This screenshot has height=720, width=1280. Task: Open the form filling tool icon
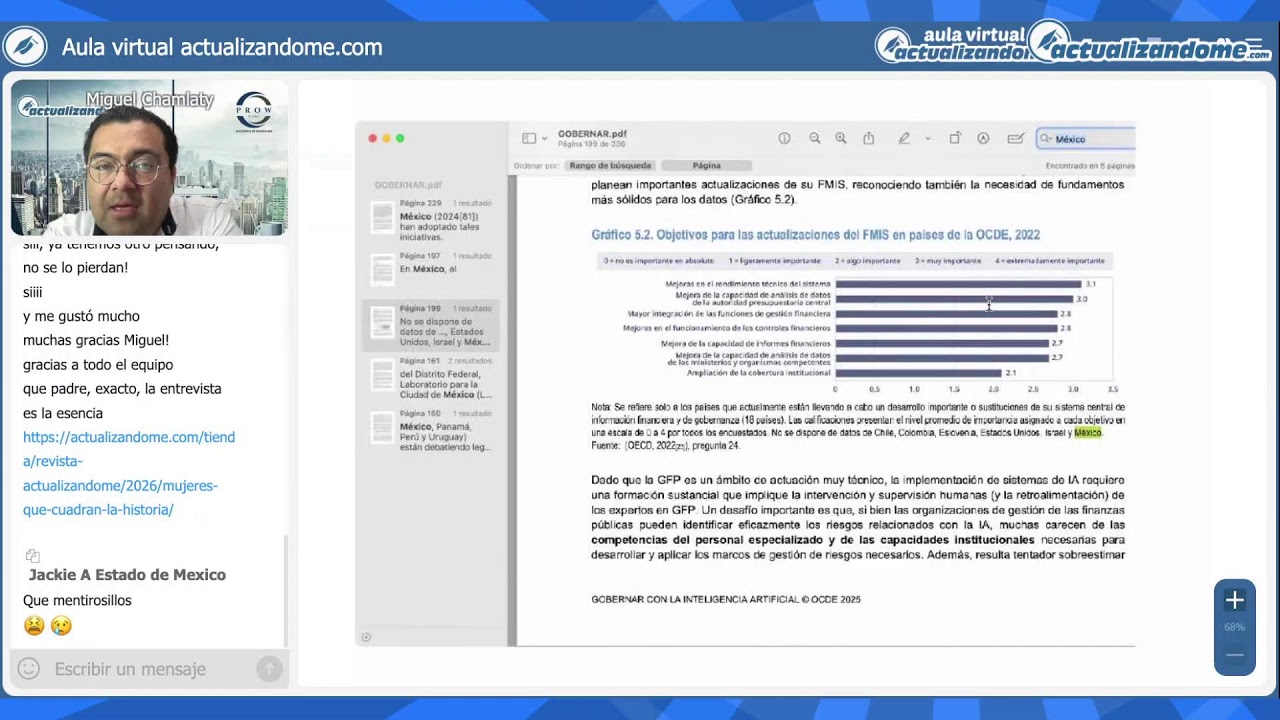tap(1015, 138)
